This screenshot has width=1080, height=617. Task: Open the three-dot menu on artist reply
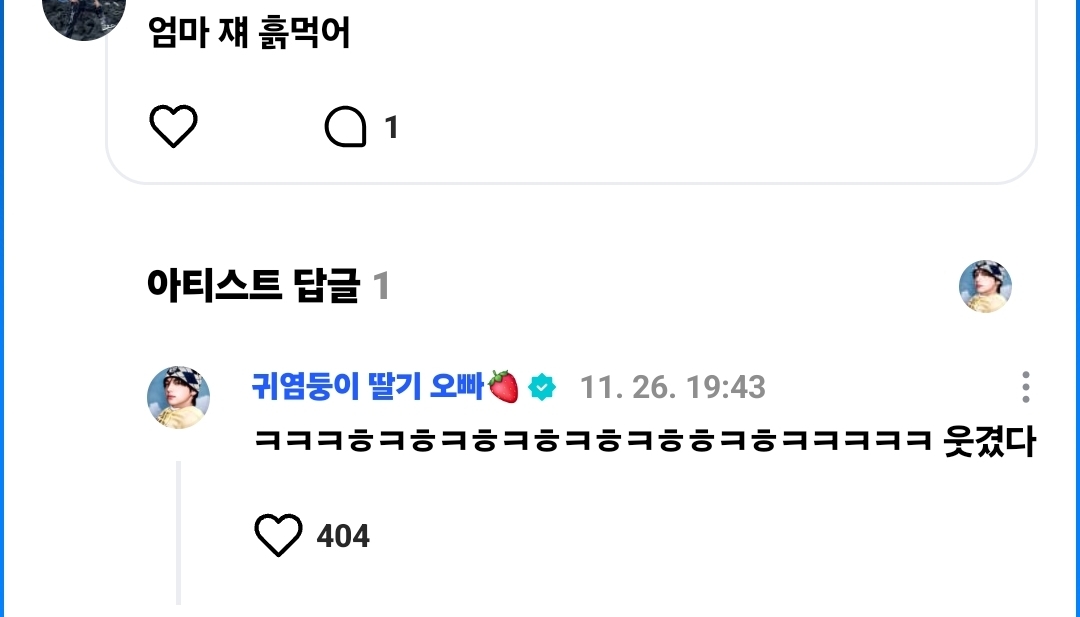click(1026, 387)
